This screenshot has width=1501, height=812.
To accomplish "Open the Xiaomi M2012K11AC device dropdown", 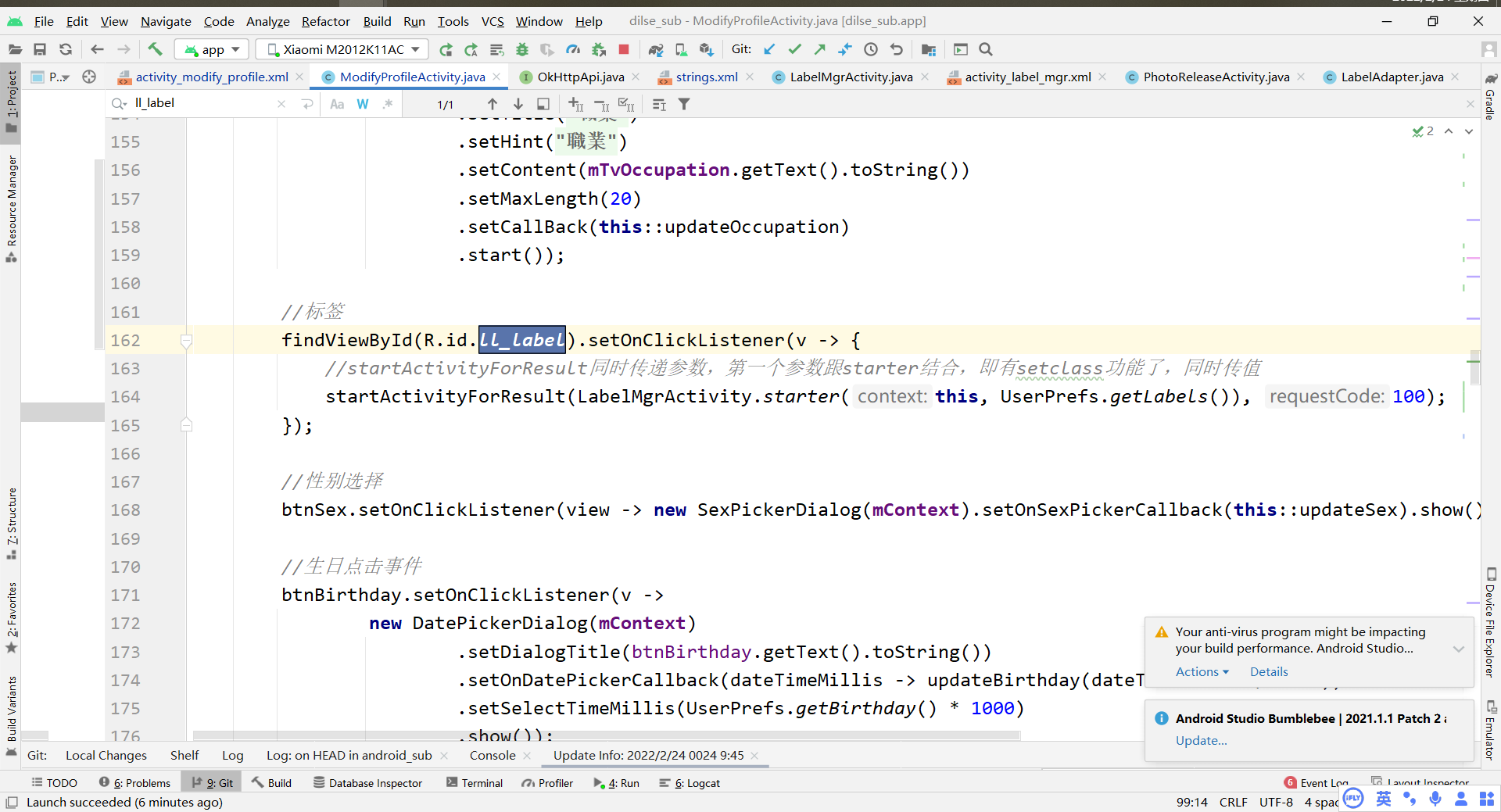I will 343,49.
